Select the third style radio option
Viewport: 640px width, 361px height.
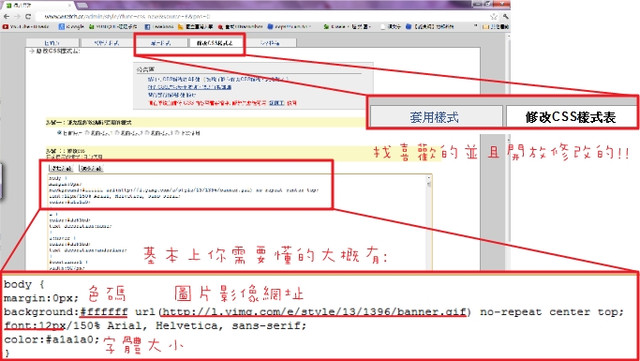[x=117, y=133]
